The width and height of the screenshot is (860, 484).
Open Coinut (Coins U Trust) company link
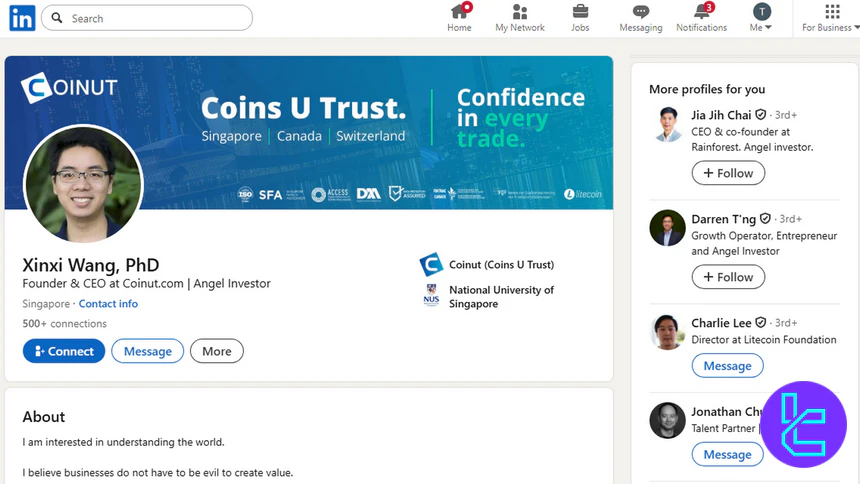pyautogui.click(x=501, y=265)
